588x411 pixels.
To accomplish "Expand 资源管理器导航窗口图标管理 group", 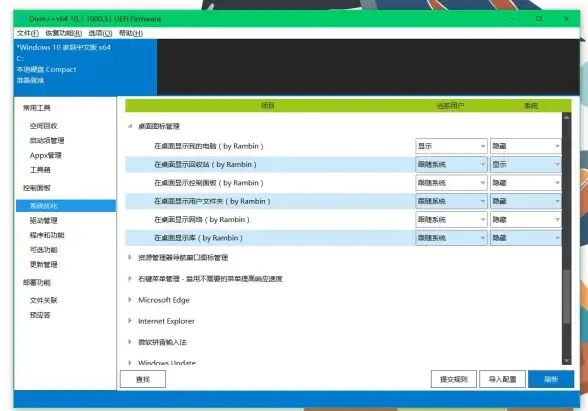I will point(130,257).
